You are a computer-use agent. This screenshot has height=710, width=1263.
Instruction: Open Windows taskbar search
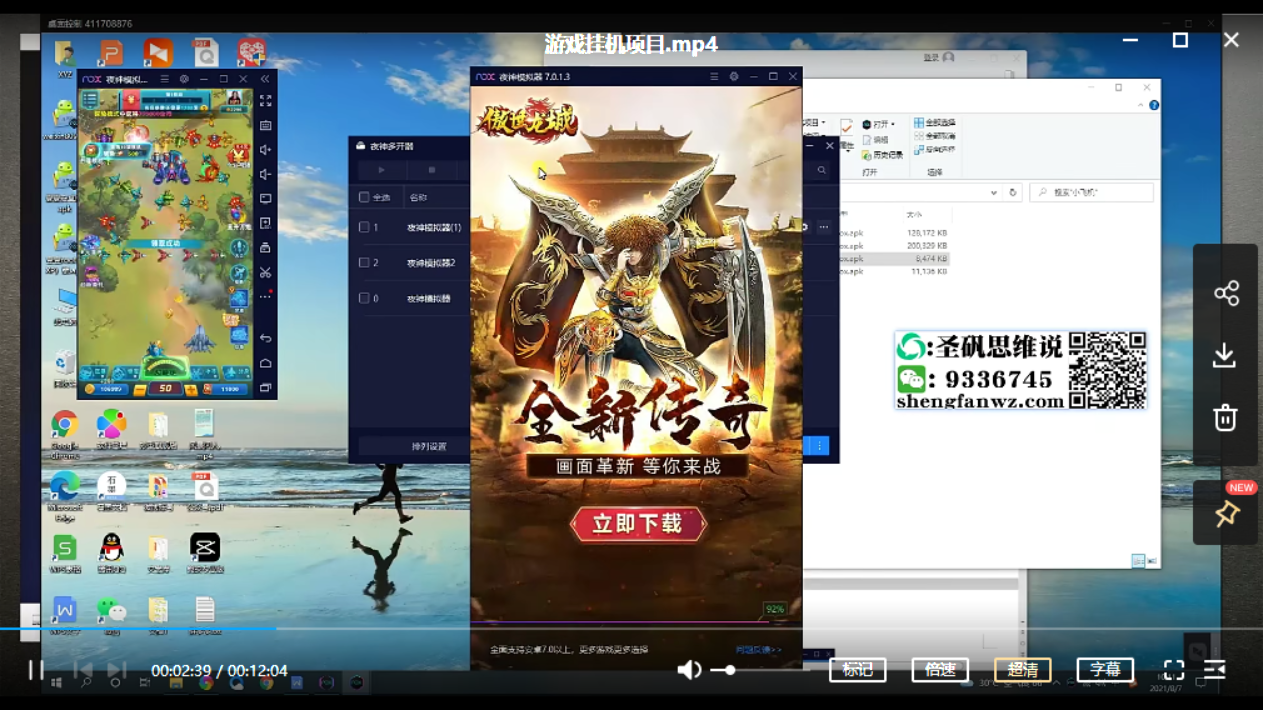(x=86, y=684)
